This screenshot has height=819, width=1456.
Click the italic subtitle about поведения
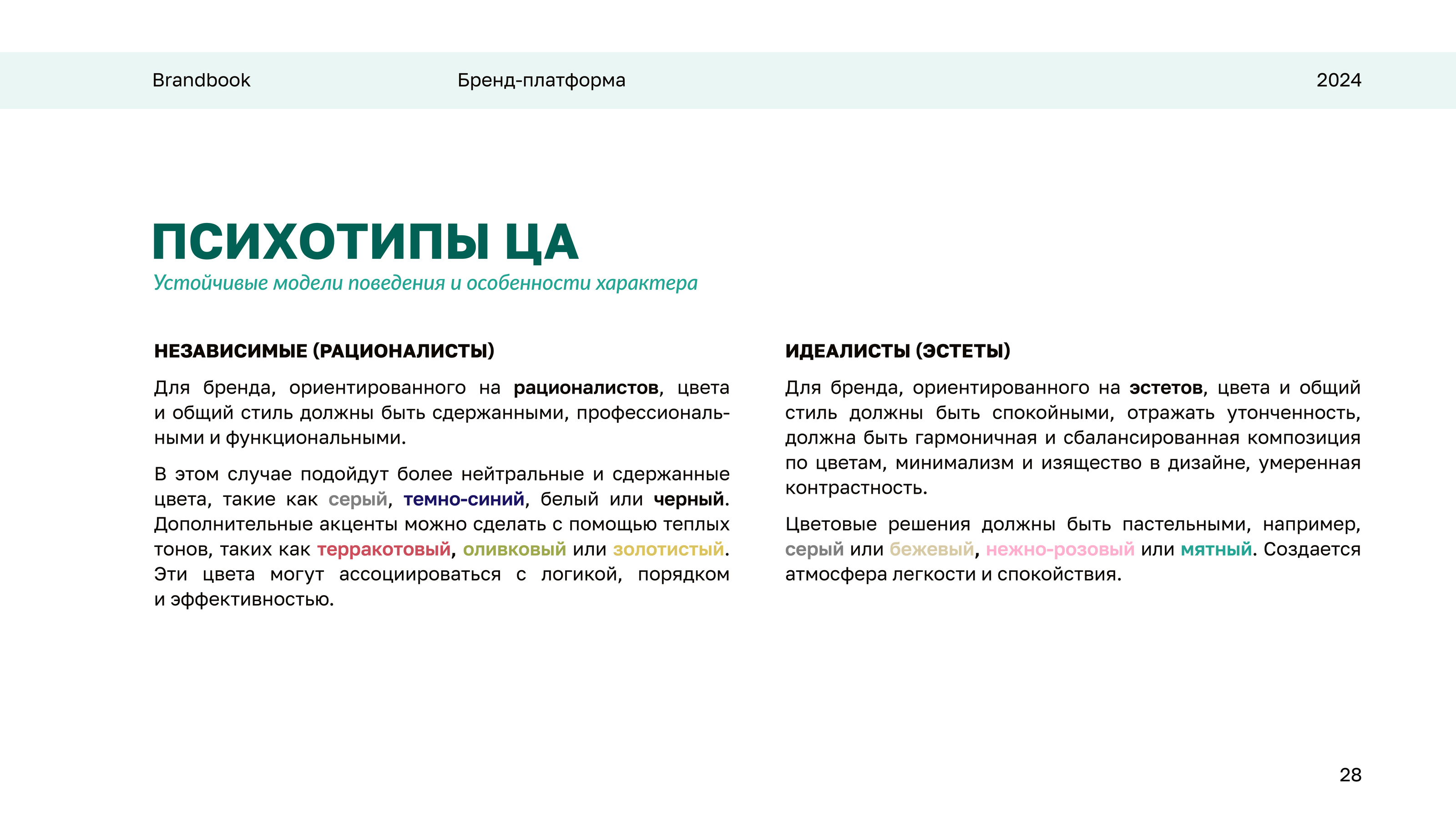coord(425,283)
